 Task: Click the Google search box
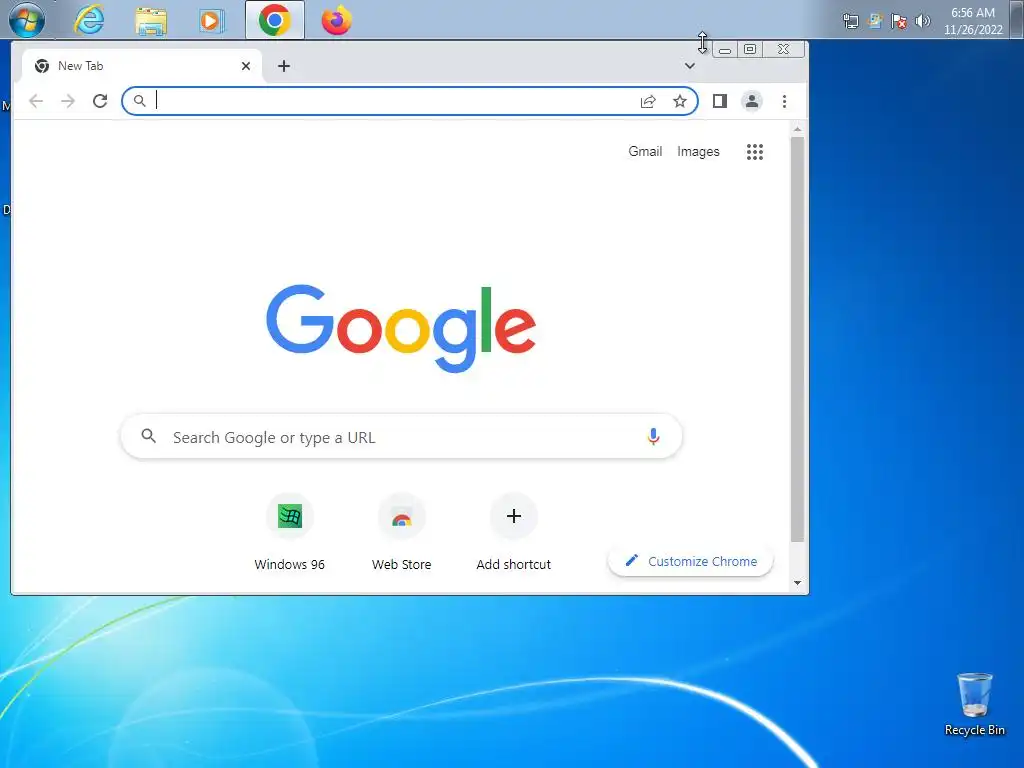(402, 436)
